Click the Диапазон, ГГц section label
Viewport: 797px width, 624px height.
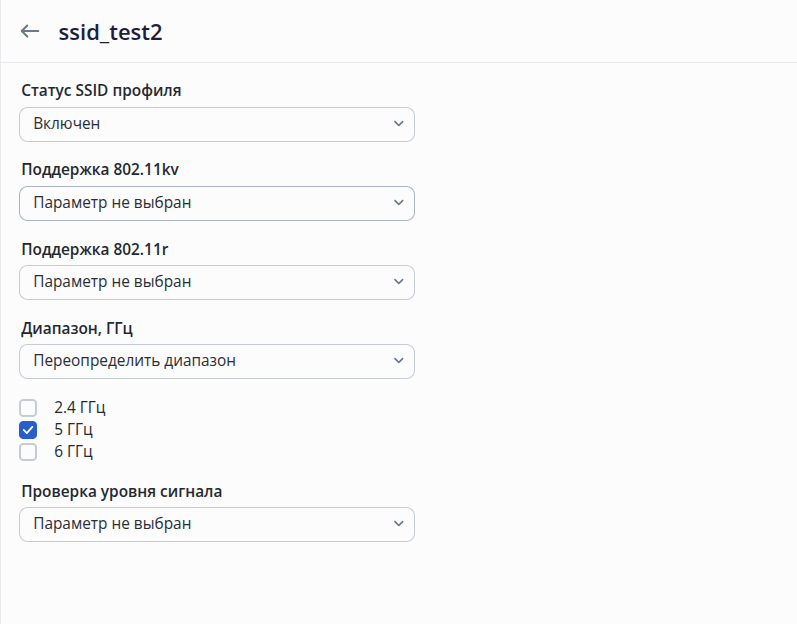coord(77,328)
